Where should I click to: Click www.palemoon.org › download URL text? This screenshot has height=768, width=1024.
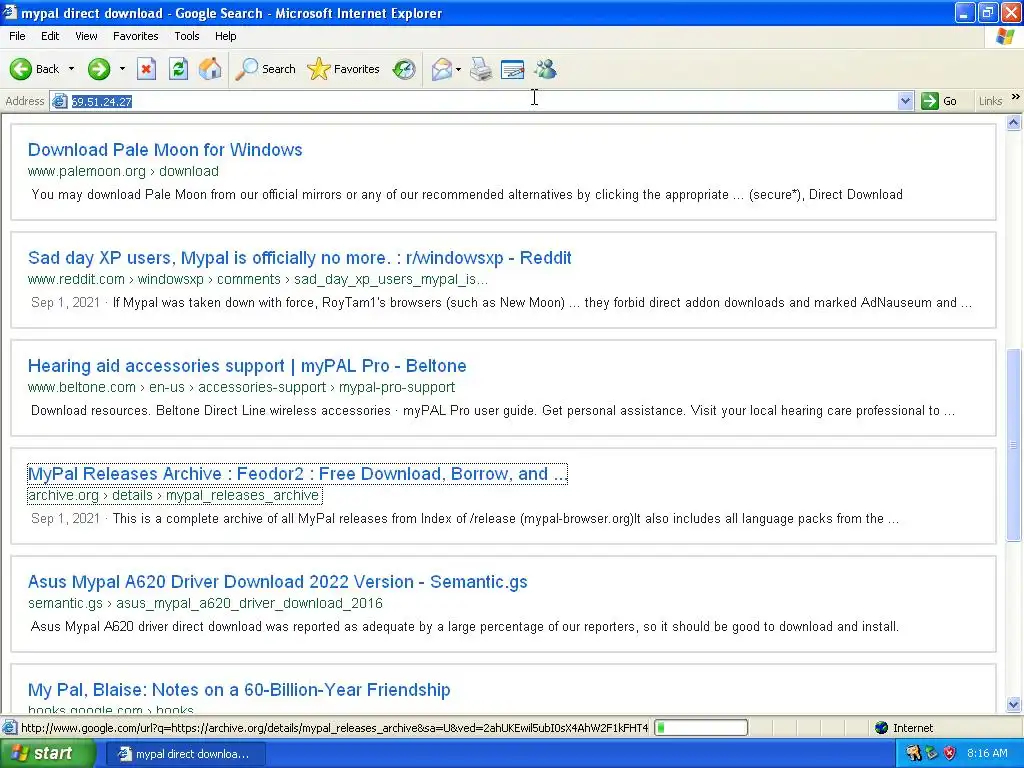pos(123,171)
